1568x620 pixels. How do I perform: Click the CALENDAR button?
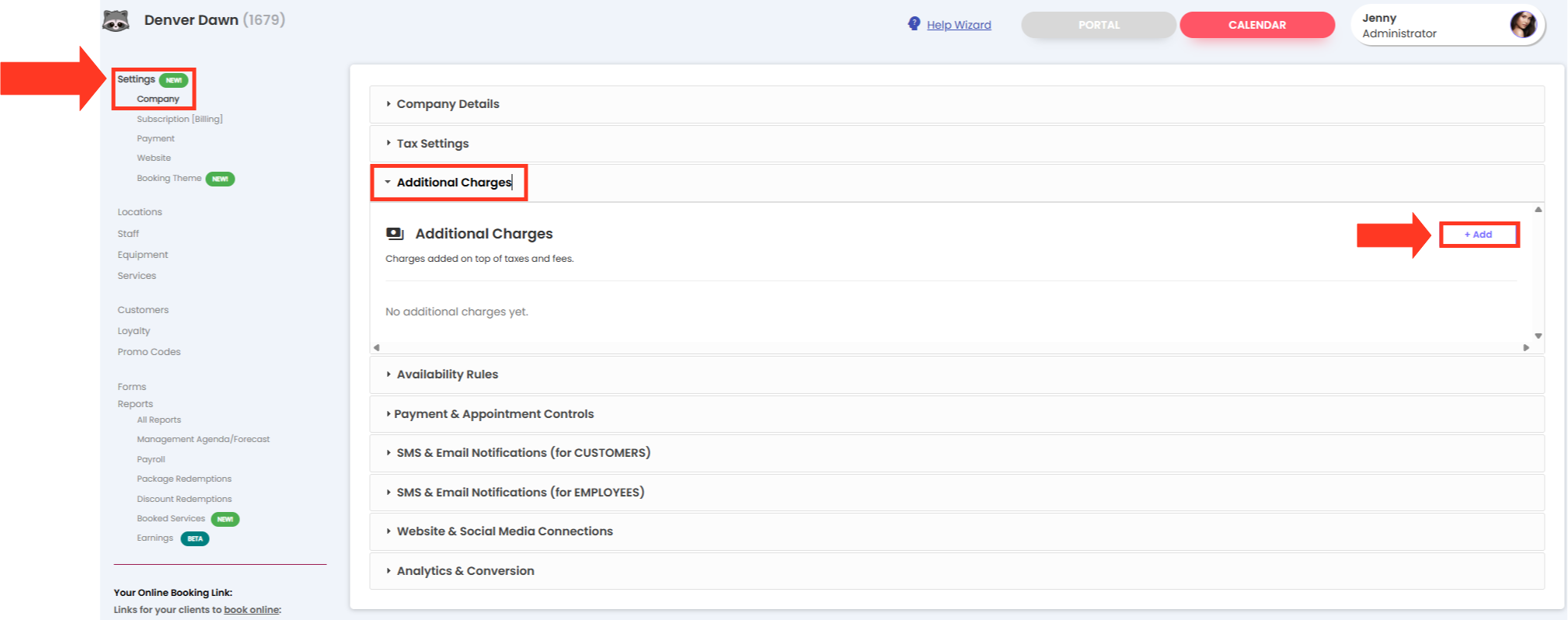(1257, 25)
